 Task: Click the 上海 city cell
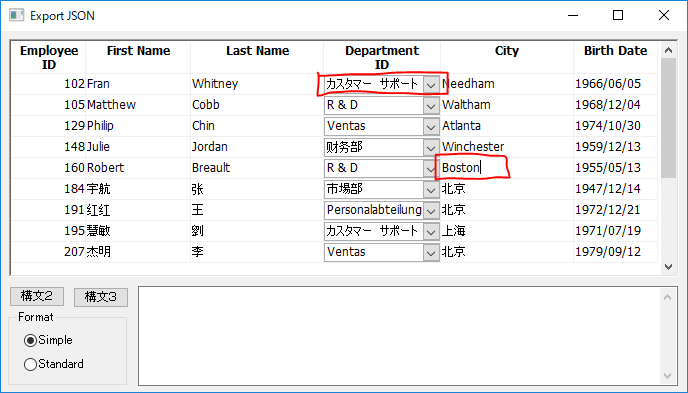pos(507,231)
